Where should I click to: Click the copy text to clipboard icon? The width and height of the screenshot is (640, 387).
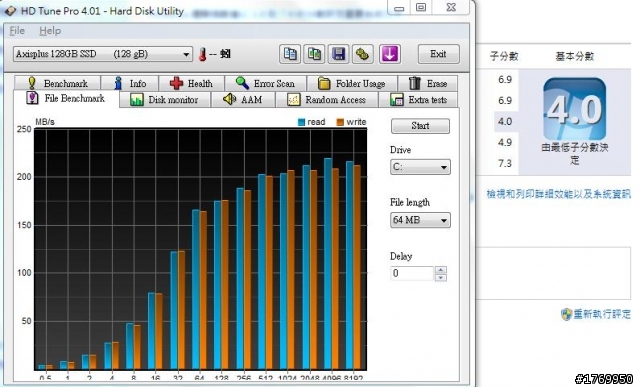click(290, 54)
